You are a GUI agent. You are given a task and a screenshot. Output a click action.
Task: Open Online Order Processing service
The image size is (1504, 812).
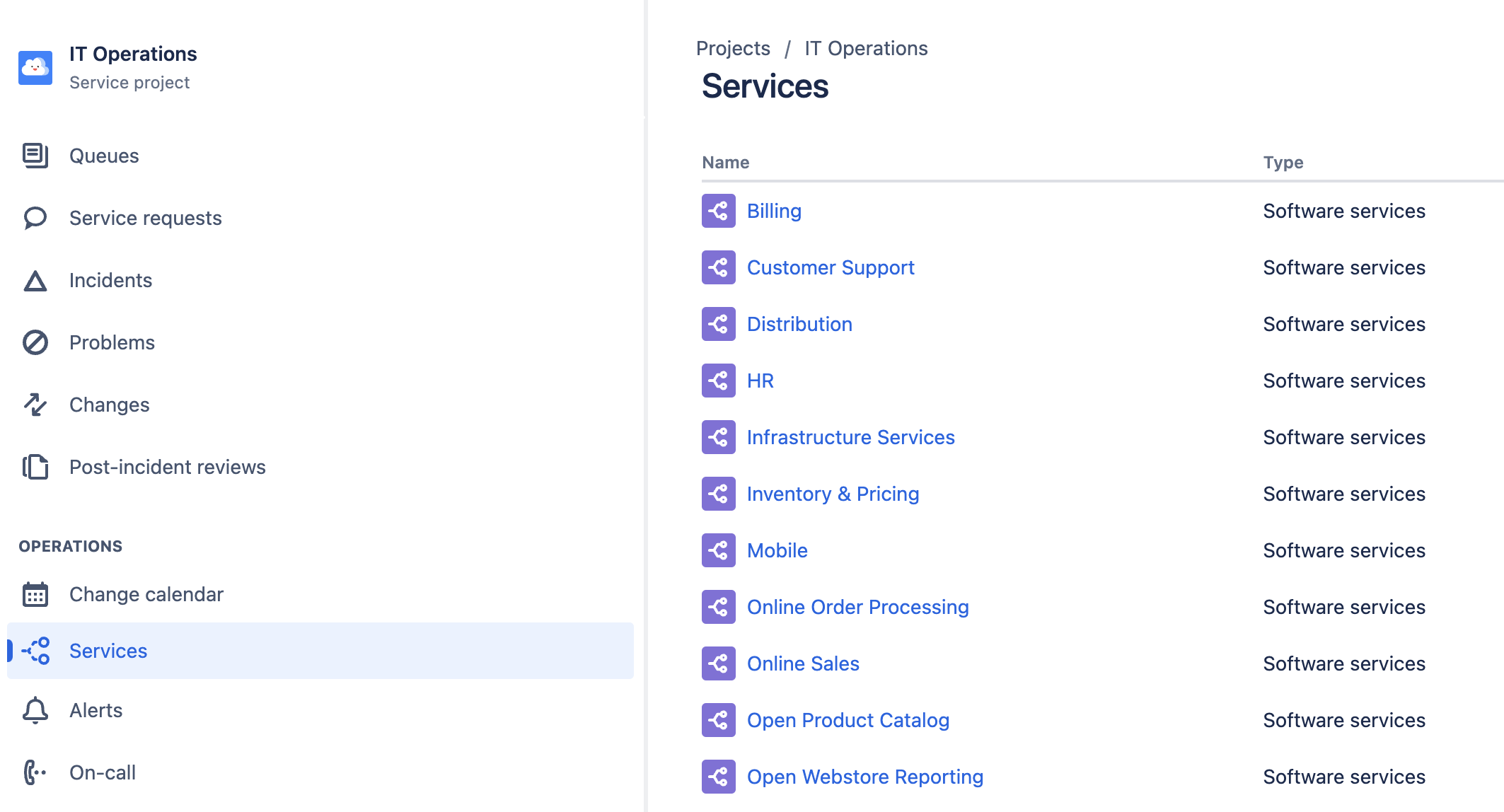[858, 607]
